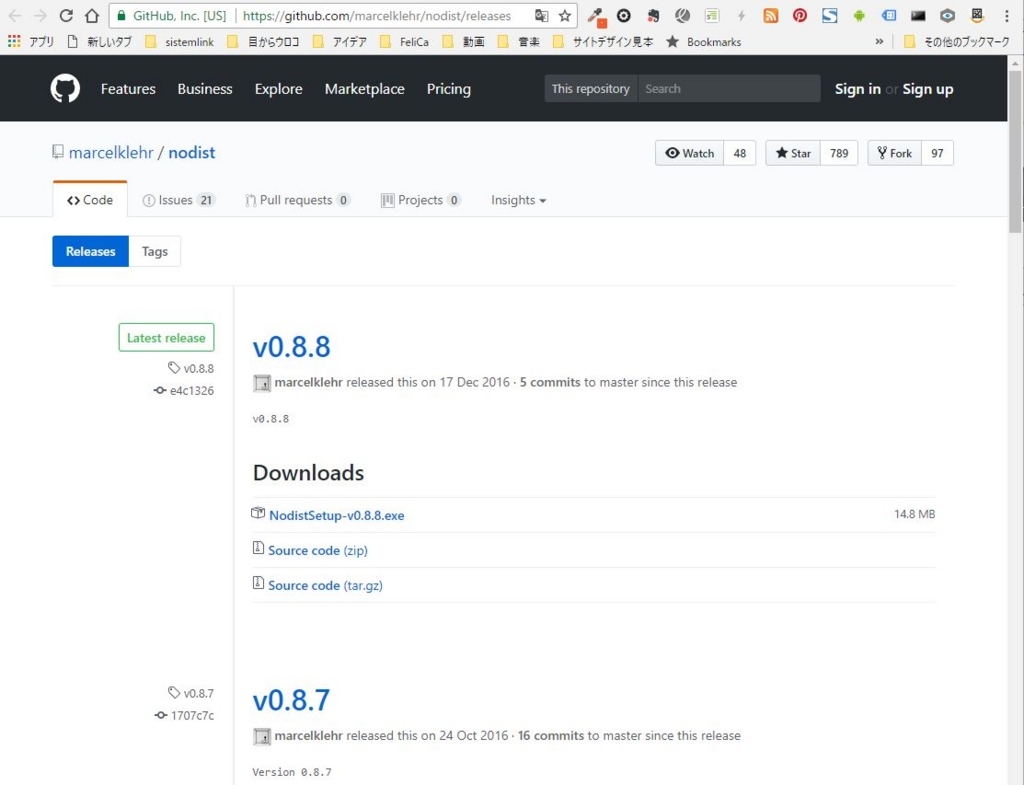Open Business in the GitHub header
This screenshot has width=1024, height=785.
(205, 89)
